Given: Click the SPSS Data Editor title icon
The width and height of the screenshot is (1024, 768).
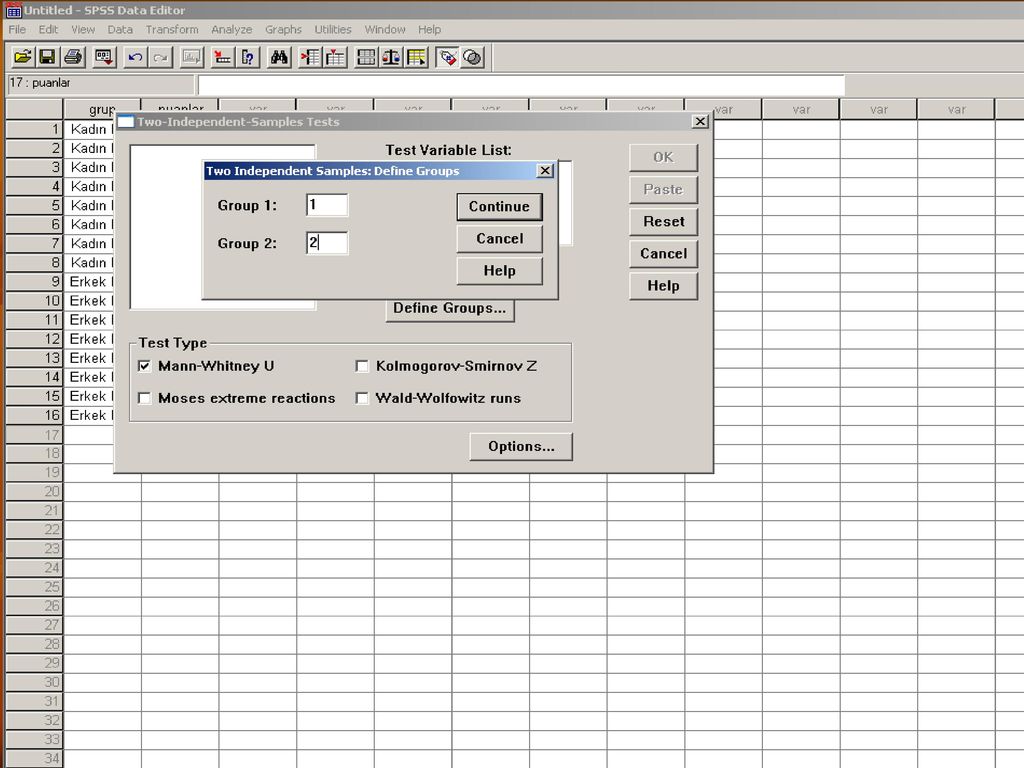Looking at the screenshot, I should (x=13, y=10).
